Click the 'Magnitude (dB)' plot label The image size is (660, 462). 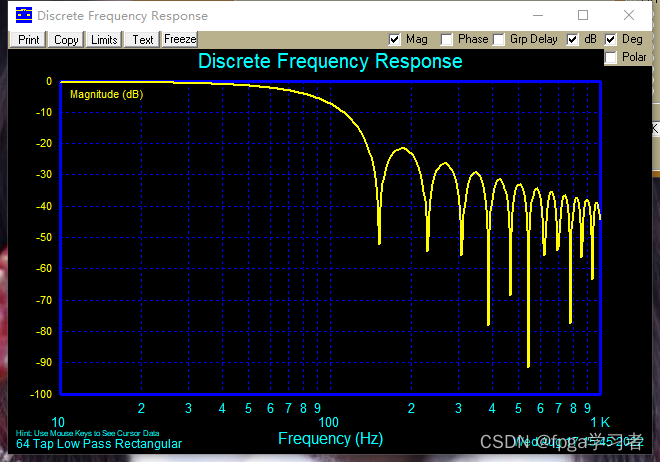[x=106, y=94]
